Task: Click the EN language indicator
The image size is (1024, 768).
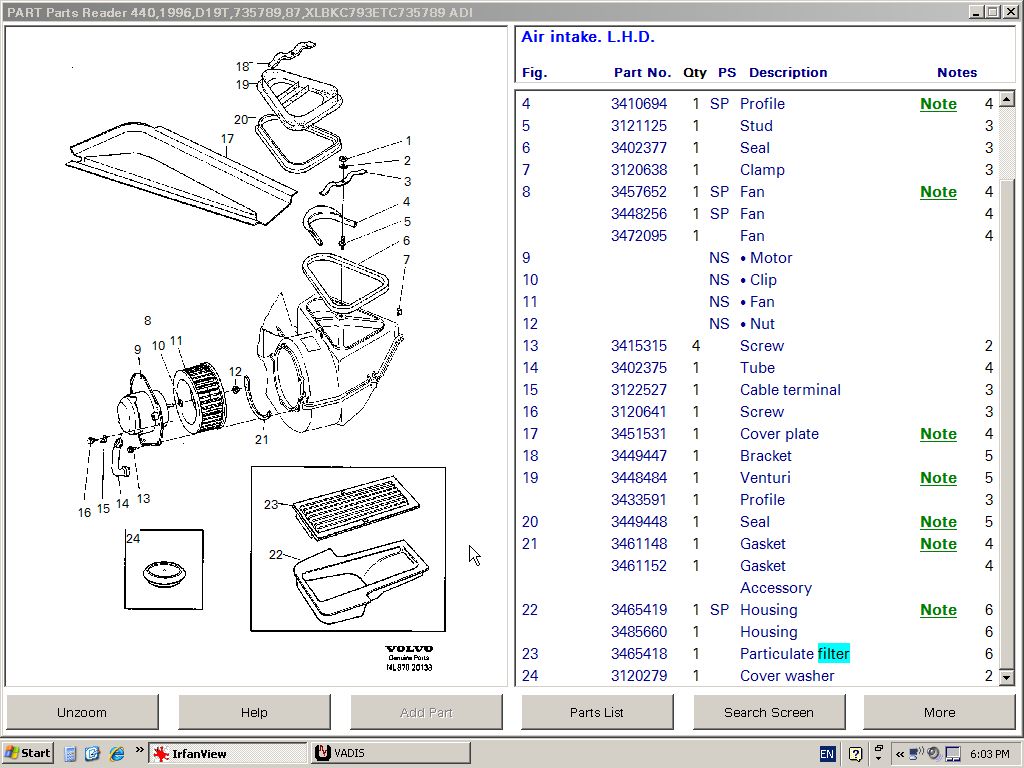Action: 827,753
